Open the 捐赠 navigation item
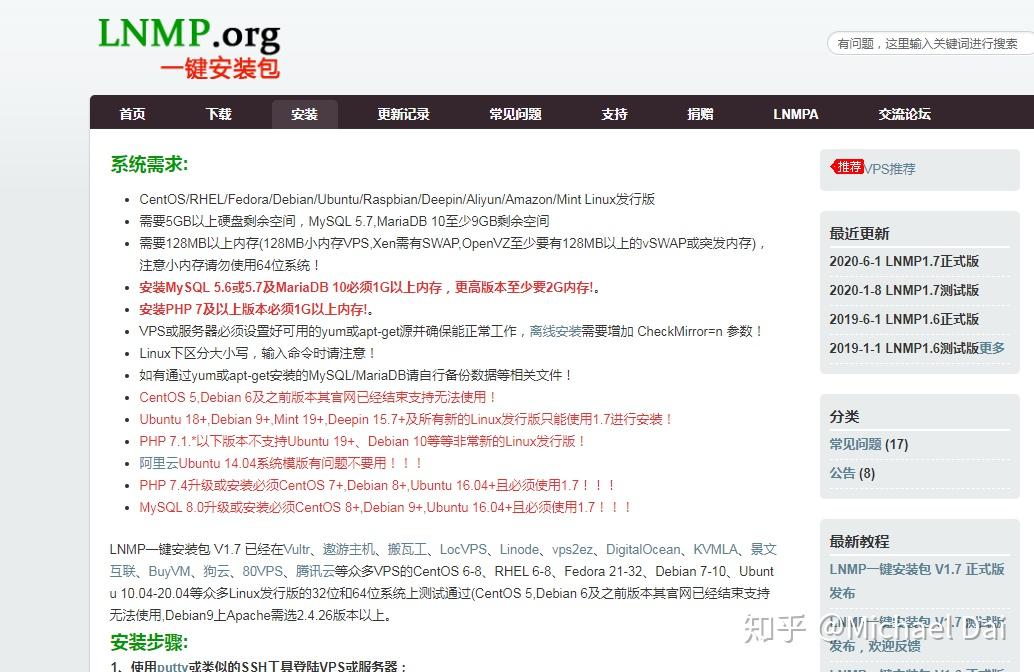 pos(700,114)
